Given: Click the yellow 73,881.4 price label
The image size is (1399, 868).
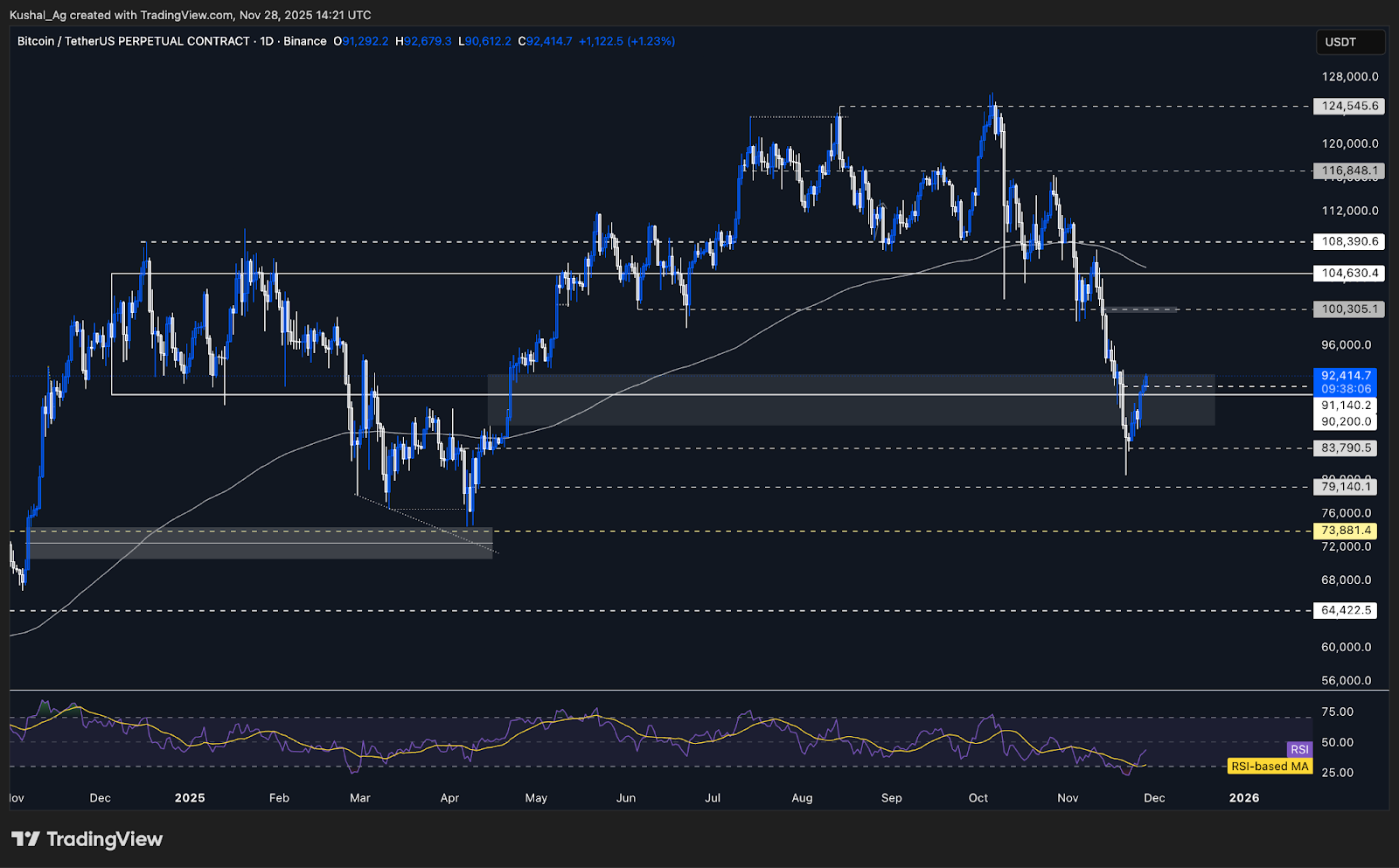Looking at the screenshot, I should tap(1346, 531).
